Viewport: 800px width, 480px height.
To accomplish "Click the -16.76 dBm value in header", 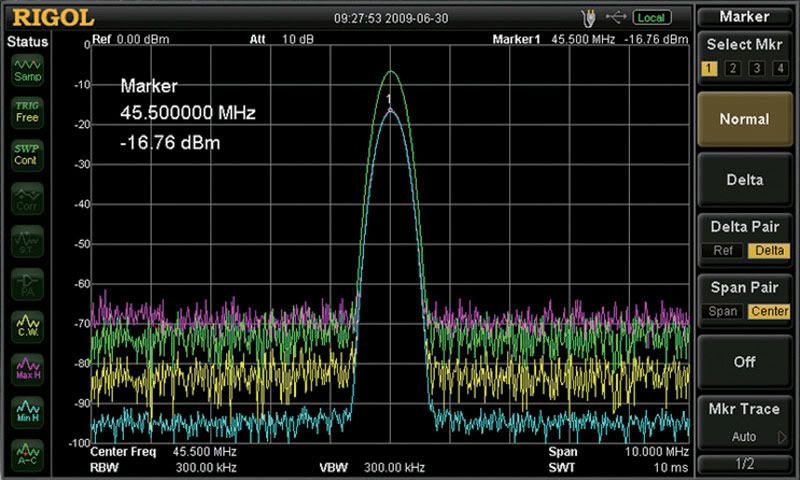I will coord(656,39).
